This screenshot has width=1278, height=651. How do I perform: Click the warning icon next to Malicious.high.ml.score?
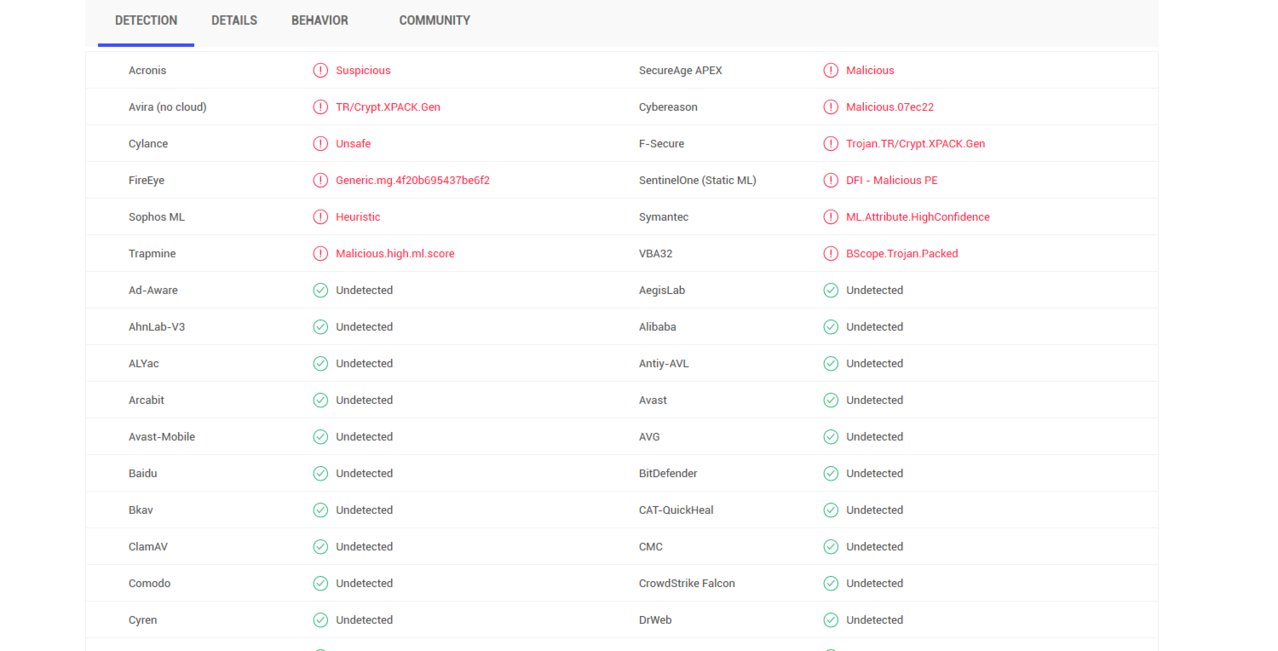point(320,254)
